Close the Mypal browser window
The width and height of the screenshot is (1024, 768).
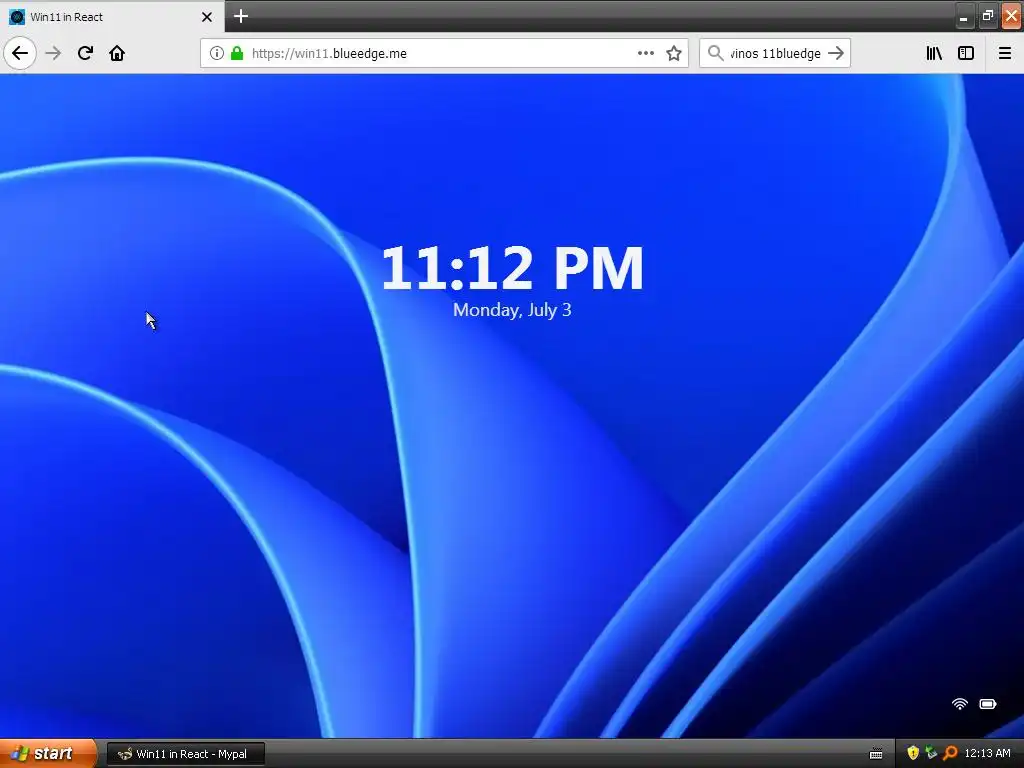point(1011,16)
